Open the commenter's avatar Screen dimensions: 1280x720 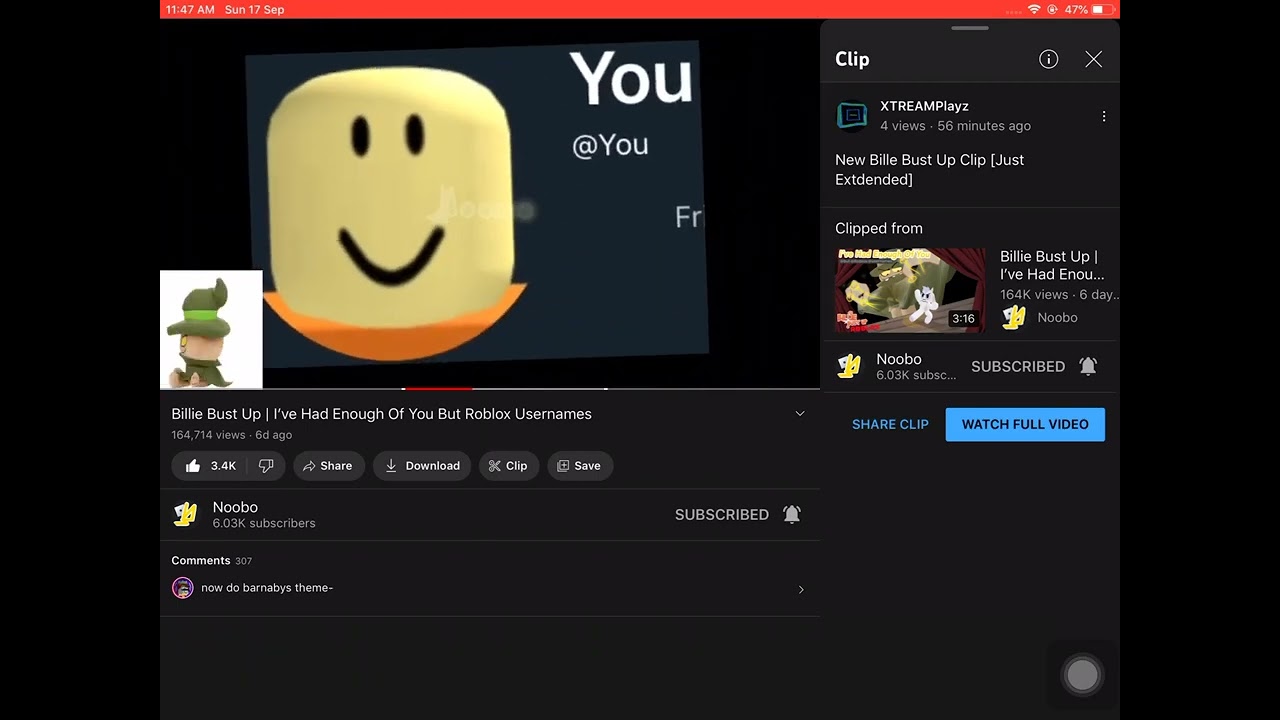[x=183, y=588]
